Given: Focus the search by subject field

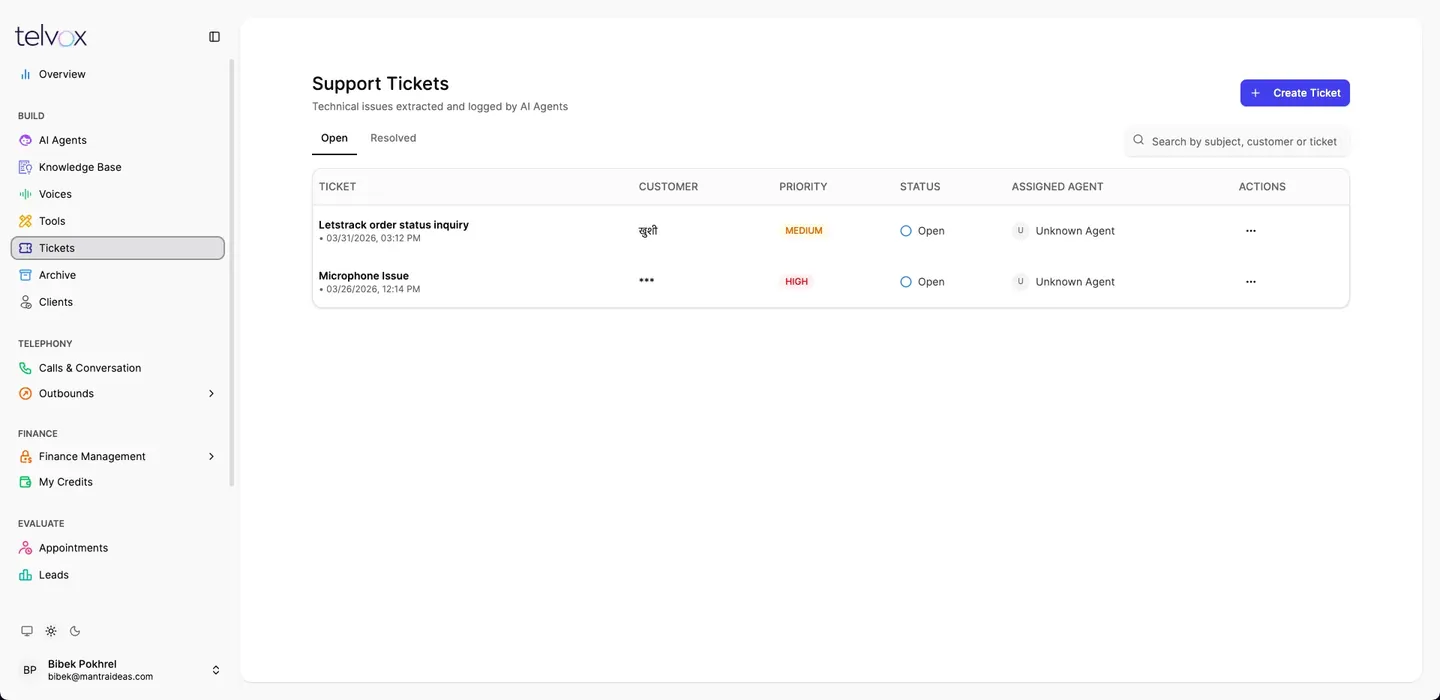Looking at the screenshot, I should [x=1238, y=141].
